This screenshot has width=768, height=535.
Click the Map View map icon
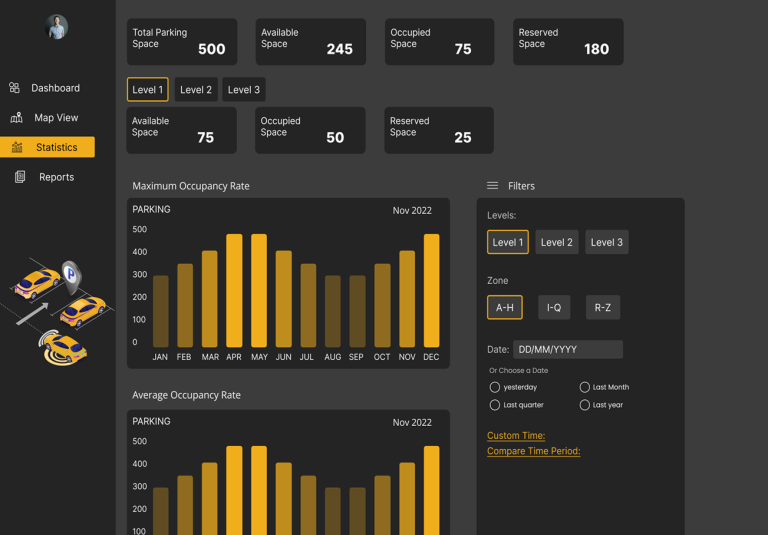tap(16, 118)
